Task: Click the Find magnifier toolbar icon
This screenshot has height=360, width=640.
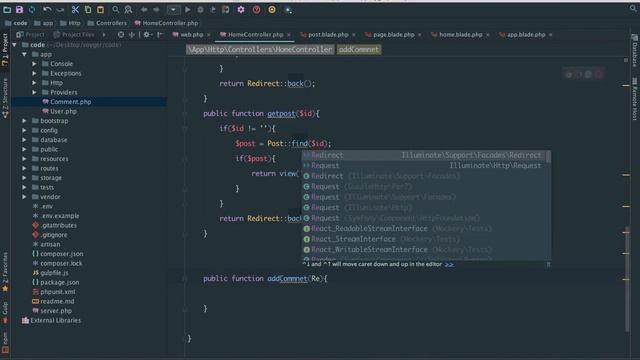Action: 116,10
